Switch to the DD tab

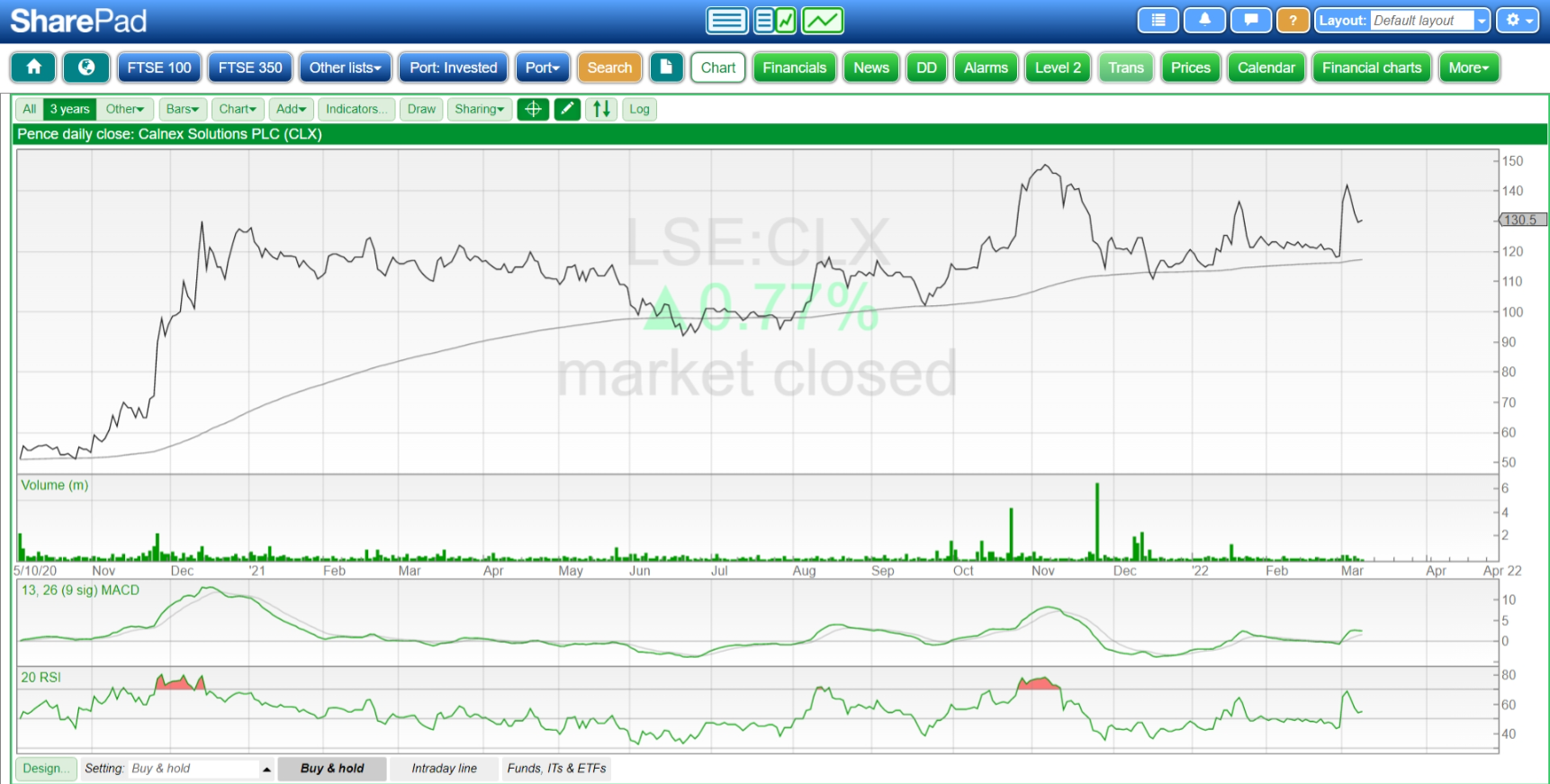pyautogui.click(x=926, y=68)
